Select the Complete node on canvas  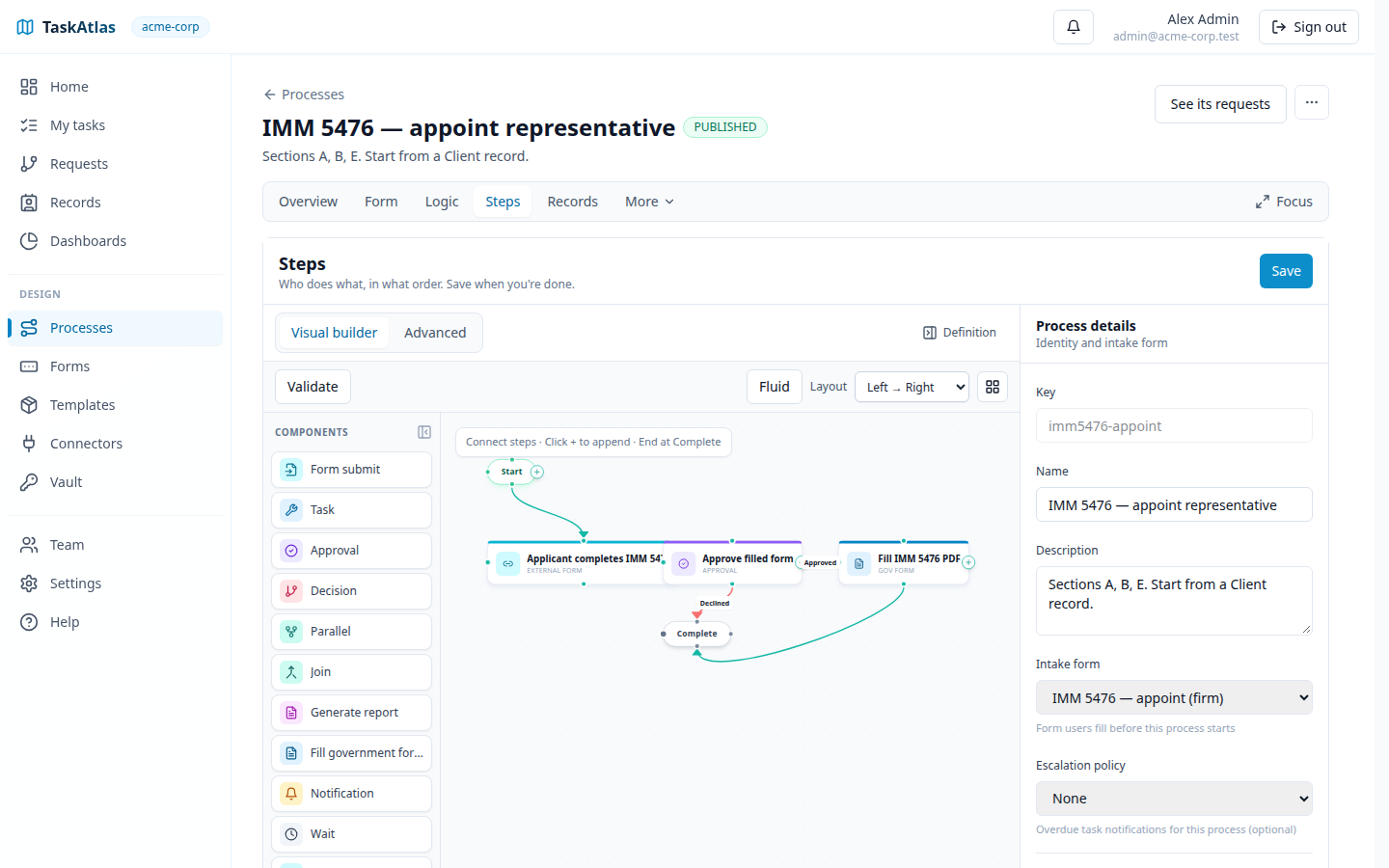pos(696,634)
